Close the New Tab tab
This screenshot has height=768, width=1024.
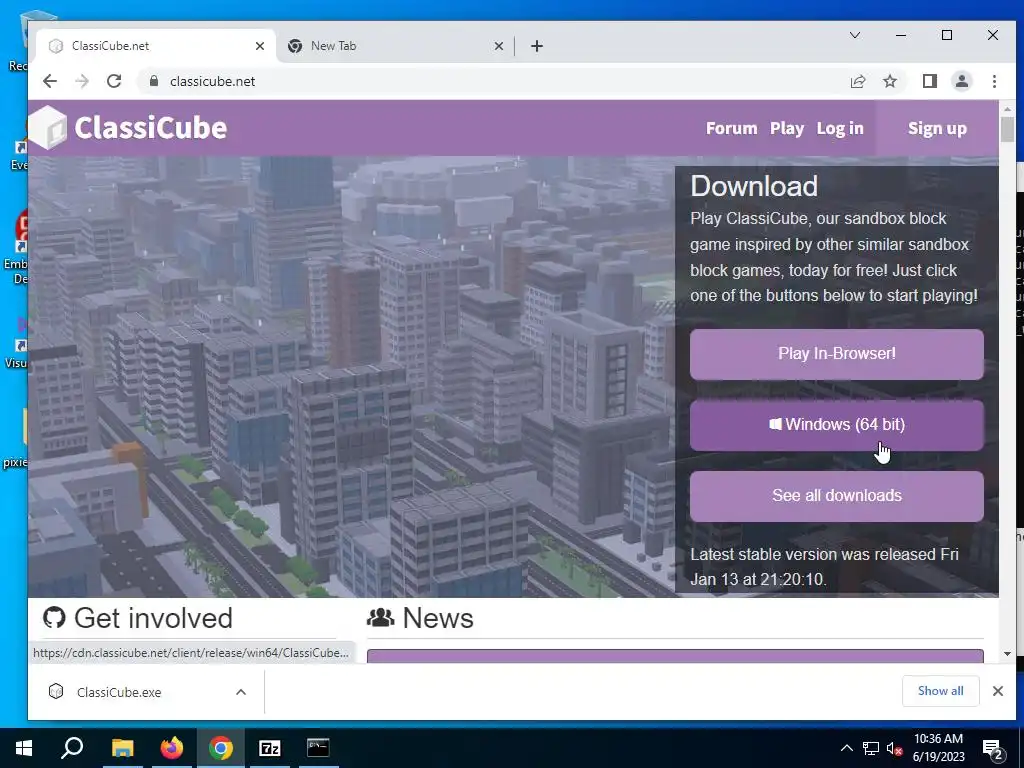click(498, 46)
